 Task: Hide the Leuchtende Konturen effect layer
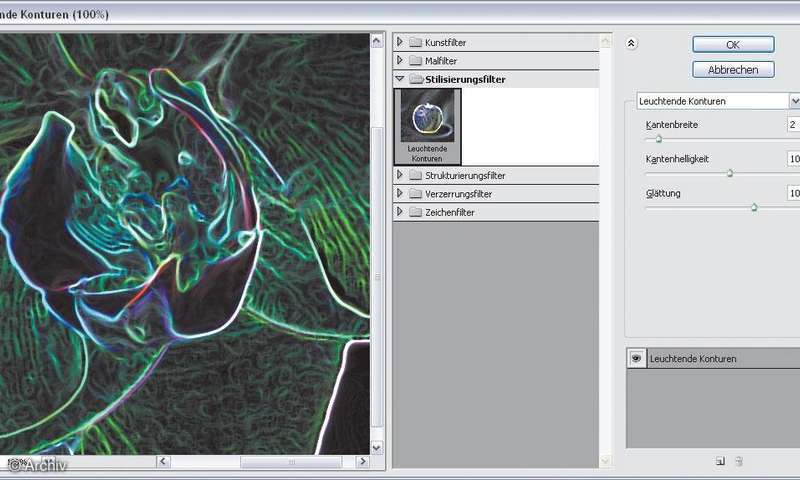click(x=635, y=358)
